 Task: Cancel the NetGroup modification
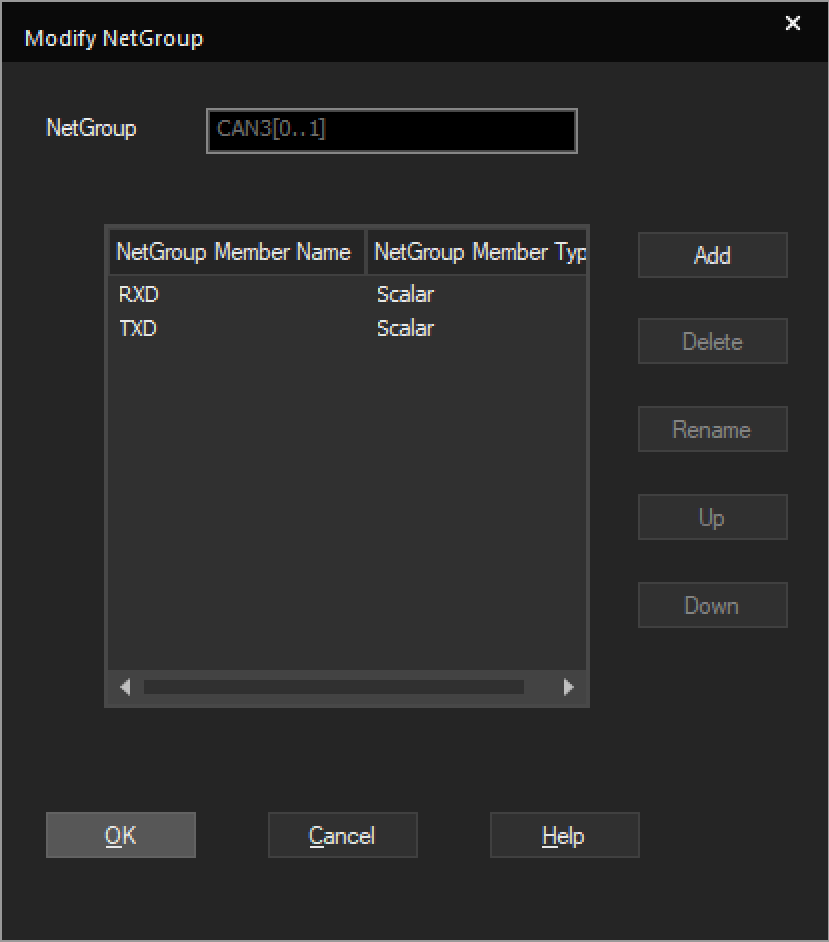[342, 835]
